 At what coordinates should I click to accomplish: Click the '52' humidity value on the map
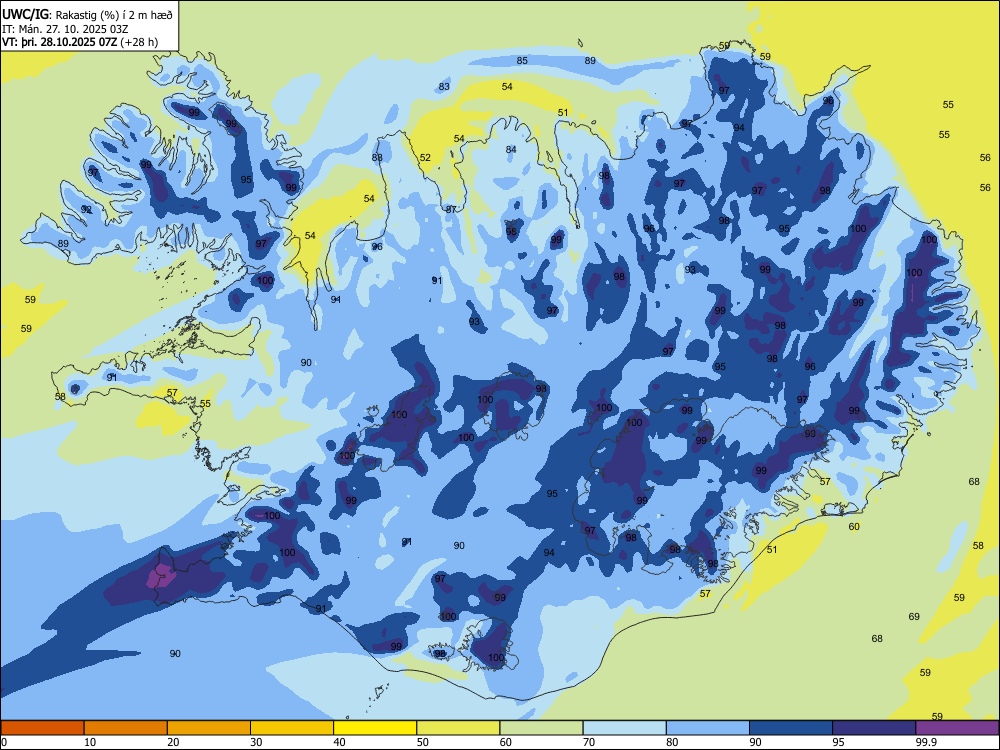click(x=425, y=158)
